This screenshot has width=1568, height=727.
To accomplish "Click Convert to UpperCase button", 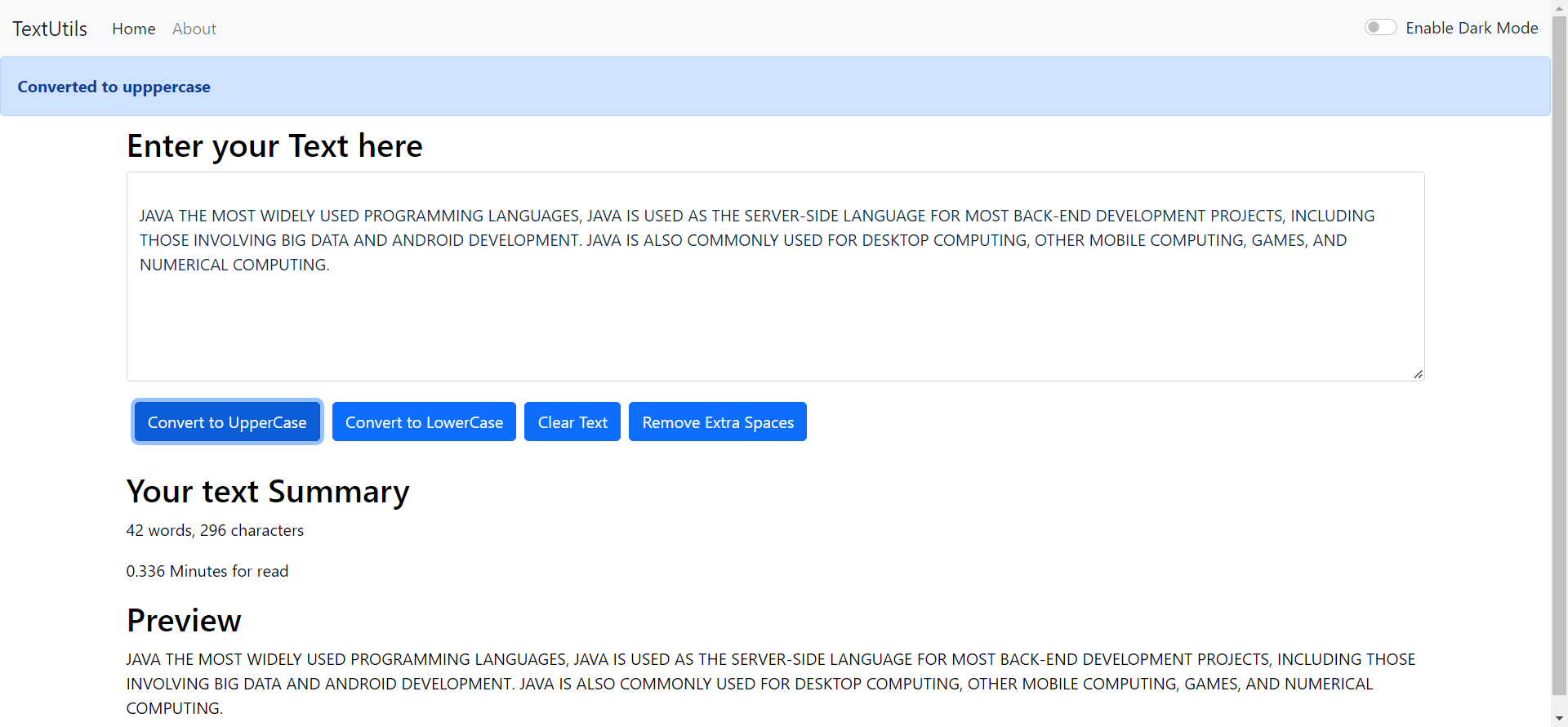I will click(x=227, y=421).
